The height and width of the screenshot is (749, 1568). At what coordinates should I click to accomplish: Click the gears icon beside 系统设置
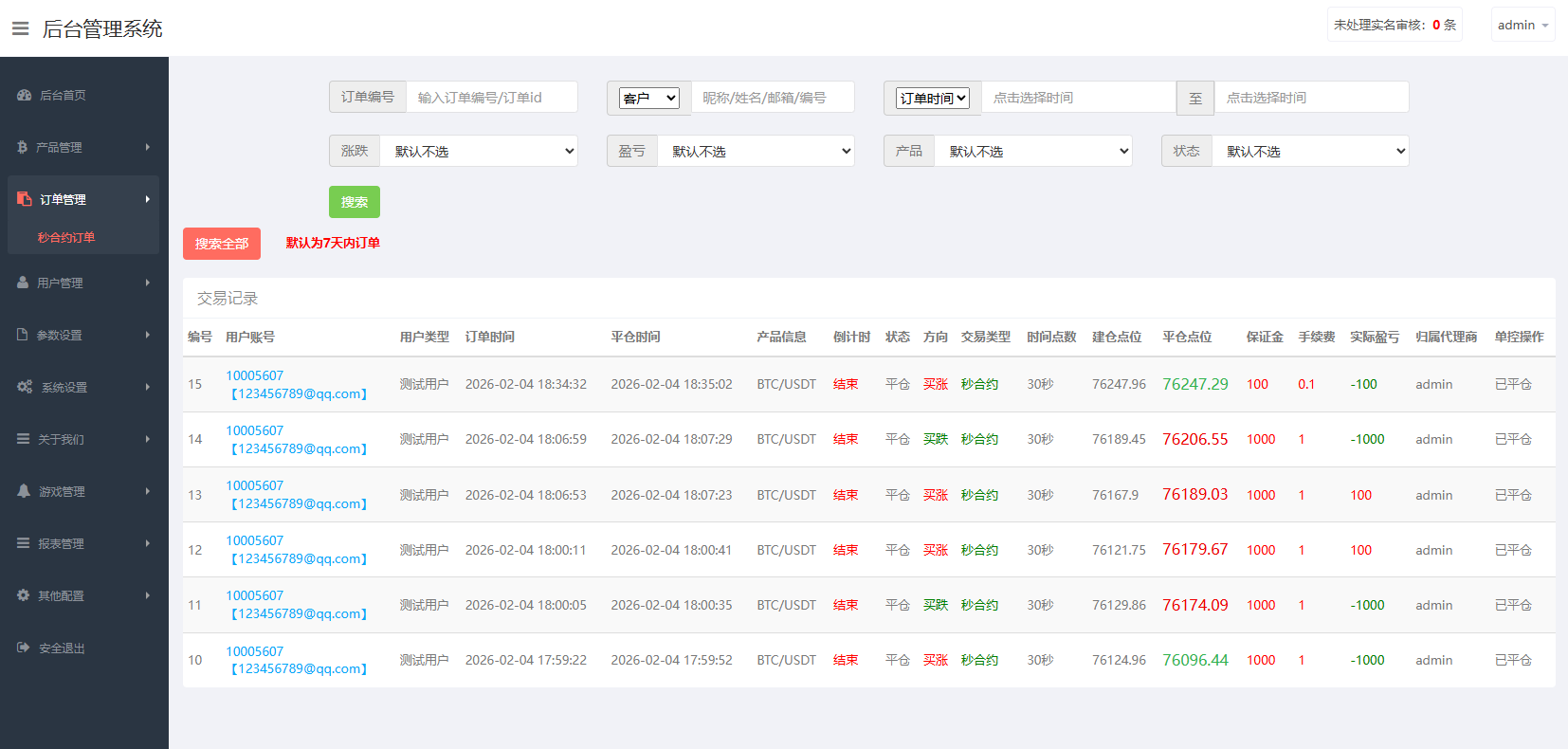click(25, 387)
